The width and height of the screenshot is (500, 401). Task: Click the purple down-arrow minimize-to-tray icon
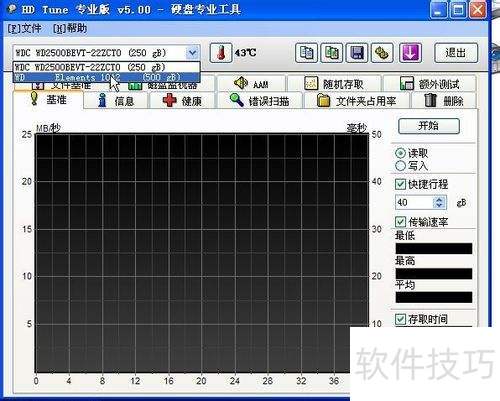[x=410, y=53]
